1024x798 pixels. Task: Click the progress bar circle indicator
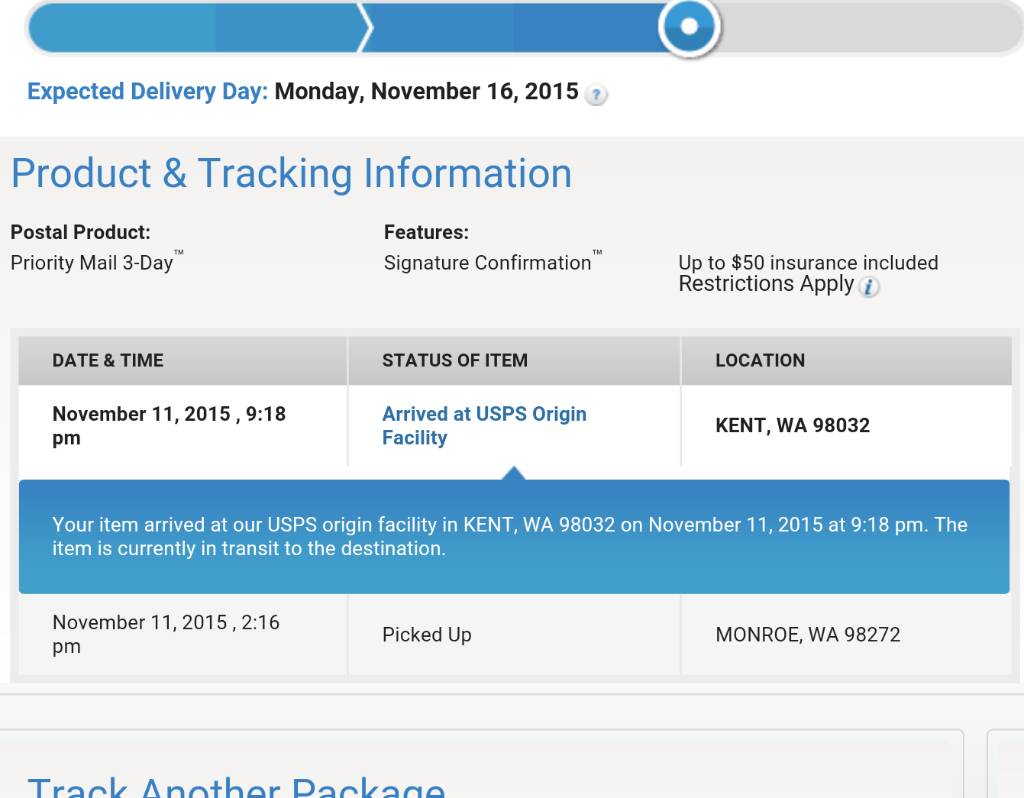pyautogui.click(x=689, y=26)
